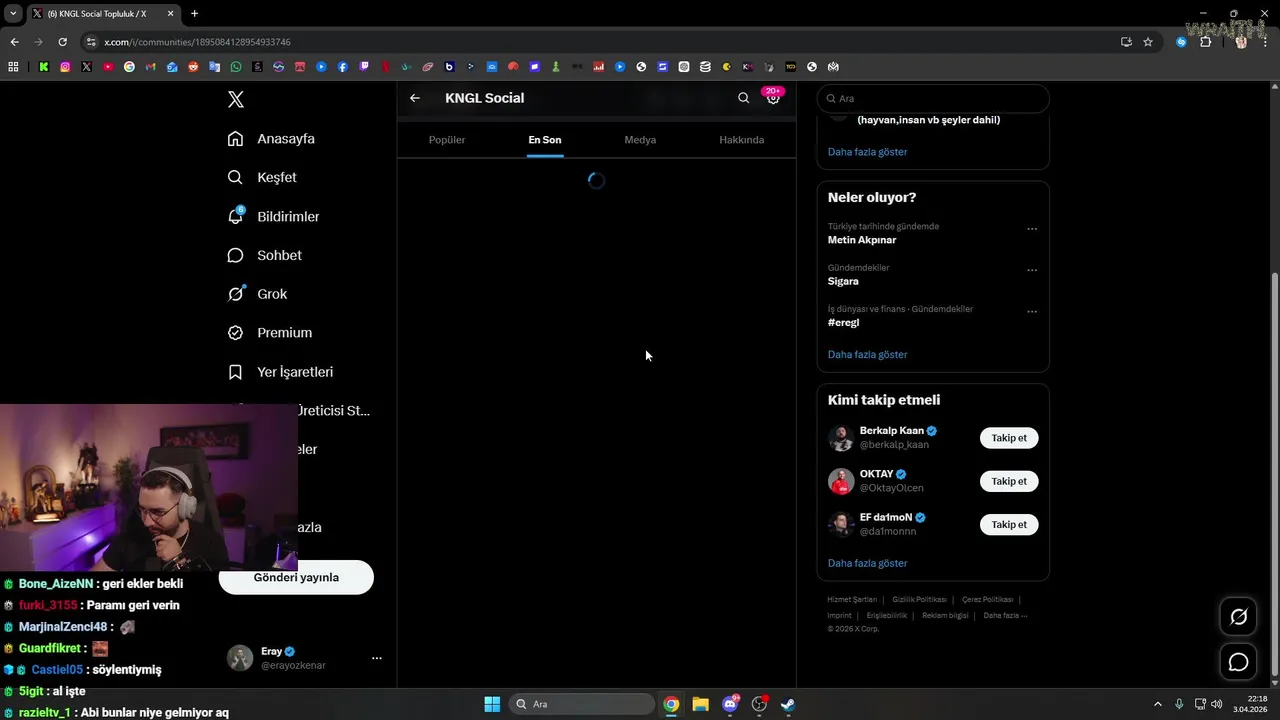Click the Grok sidebar icon
This screenshot has width=1280, height=720.
click(235, 294)
